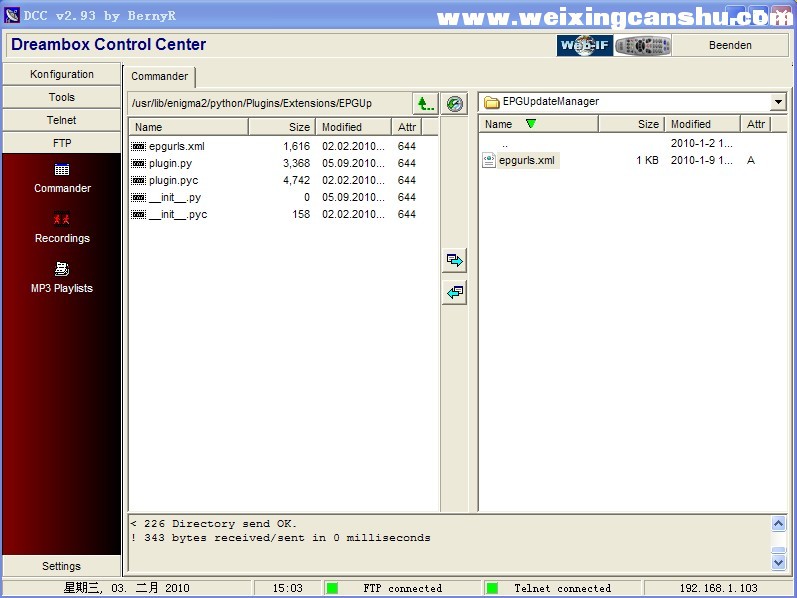Image resolution: width=797 pixels, height=598 pixels.
Task: Select the plugin.pyc file name
Action: tap(174, 181)
